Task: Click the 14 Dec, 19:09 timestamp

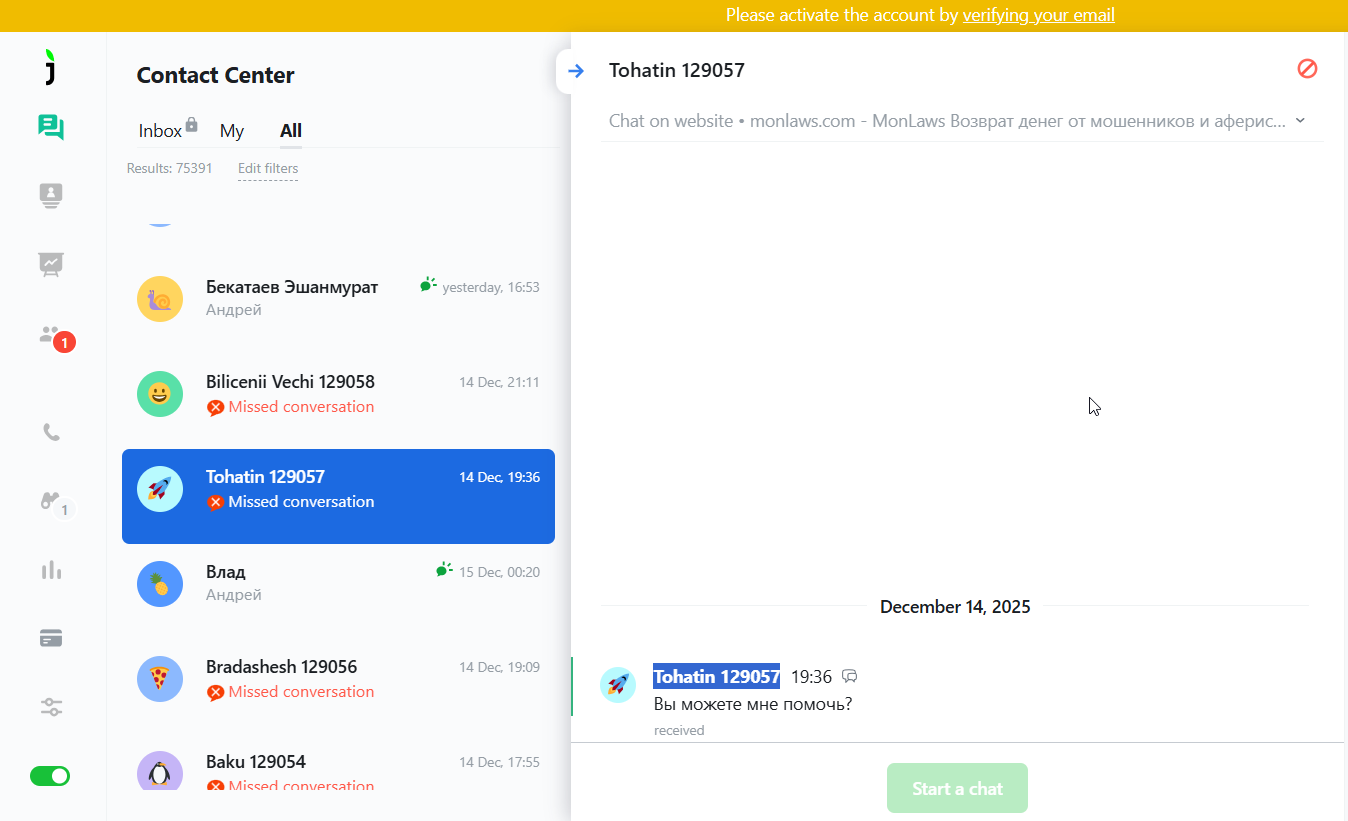Action: (499, 667)
